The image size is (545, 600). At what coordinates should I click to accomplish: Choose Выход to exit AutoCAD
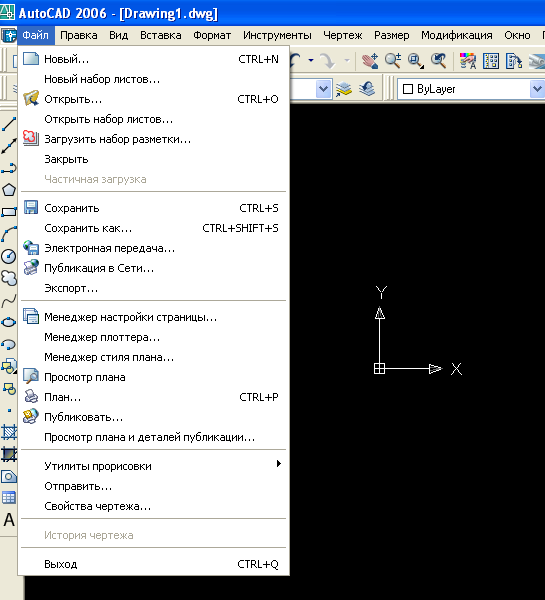(x=153, y=564)
